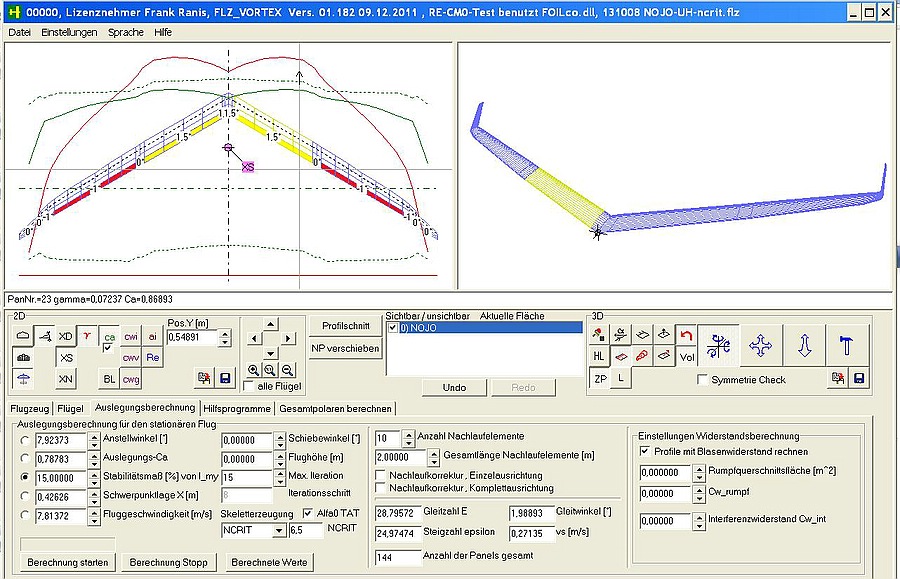The image size is (900, 579).
Task: Click the four-way move arrows icon
Action: (x=761, y=346)
